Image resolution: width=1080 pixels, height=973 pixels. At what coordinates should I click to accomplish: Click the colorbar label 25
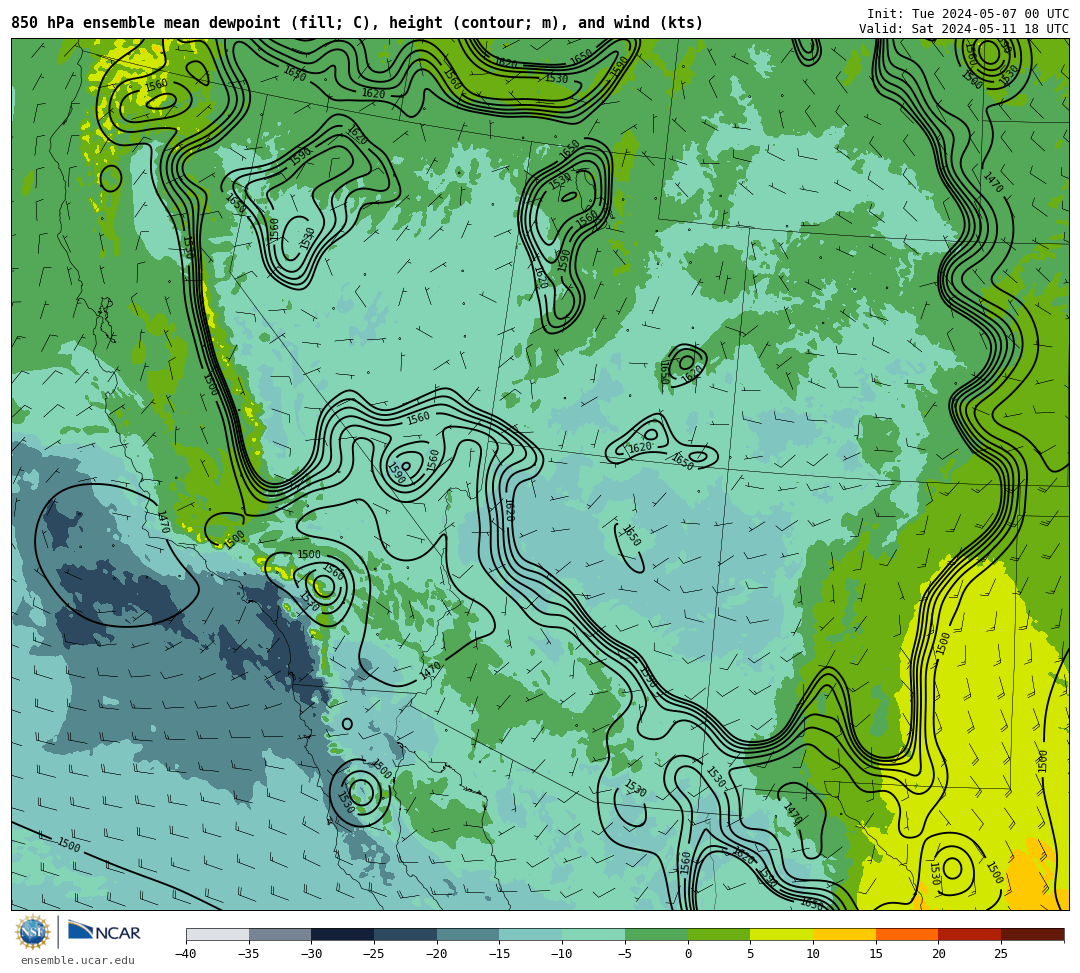[1001, 954]
